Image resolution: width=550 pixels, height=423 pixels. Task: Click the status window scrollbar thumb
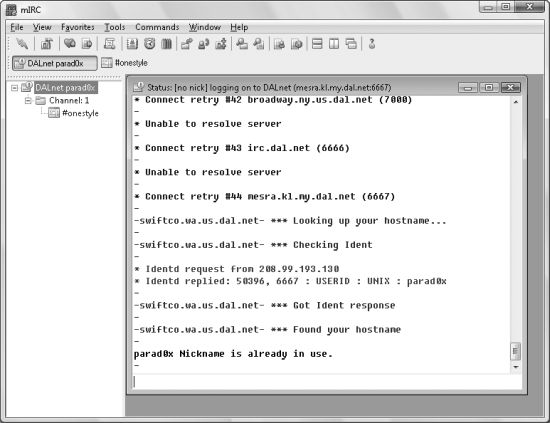click(515, 351)
